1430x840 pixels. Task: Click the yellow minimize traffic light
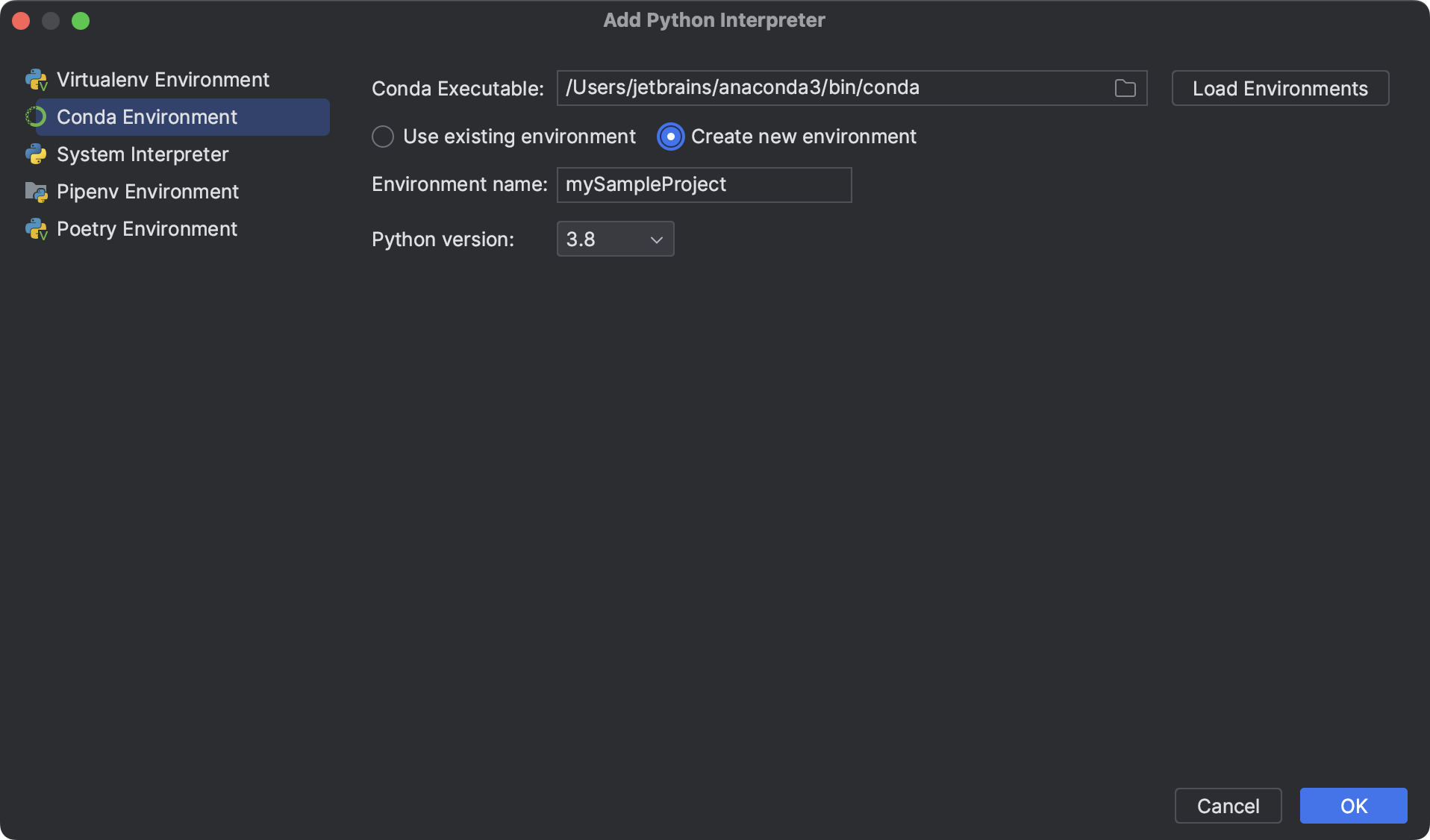click(x=51, y=21)
